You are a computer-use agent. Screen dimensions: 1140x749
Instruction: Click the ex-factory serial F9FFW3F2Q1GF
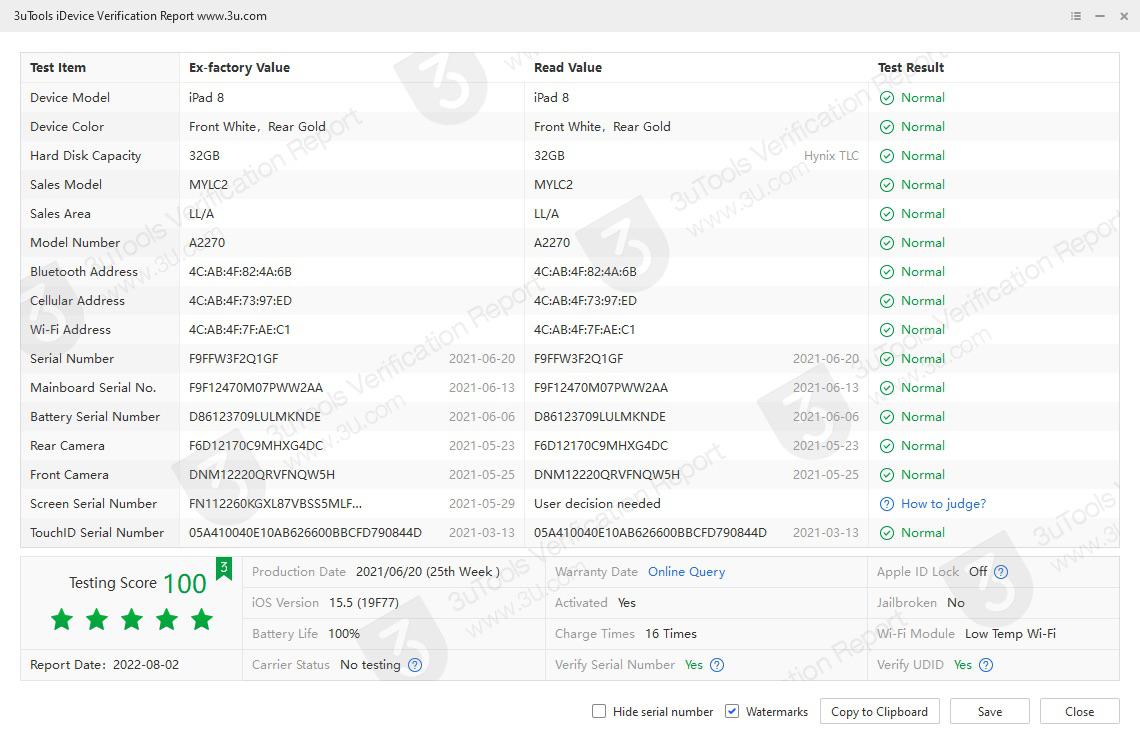point(233,359)
